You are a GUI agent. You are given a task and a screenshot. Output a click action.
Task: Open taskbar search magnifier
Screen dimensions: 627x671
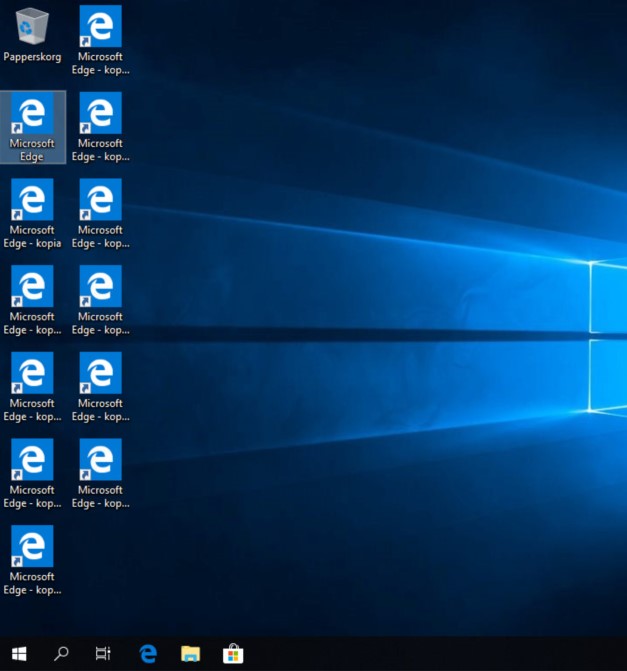pyautogui.click(x=61, y=653)
